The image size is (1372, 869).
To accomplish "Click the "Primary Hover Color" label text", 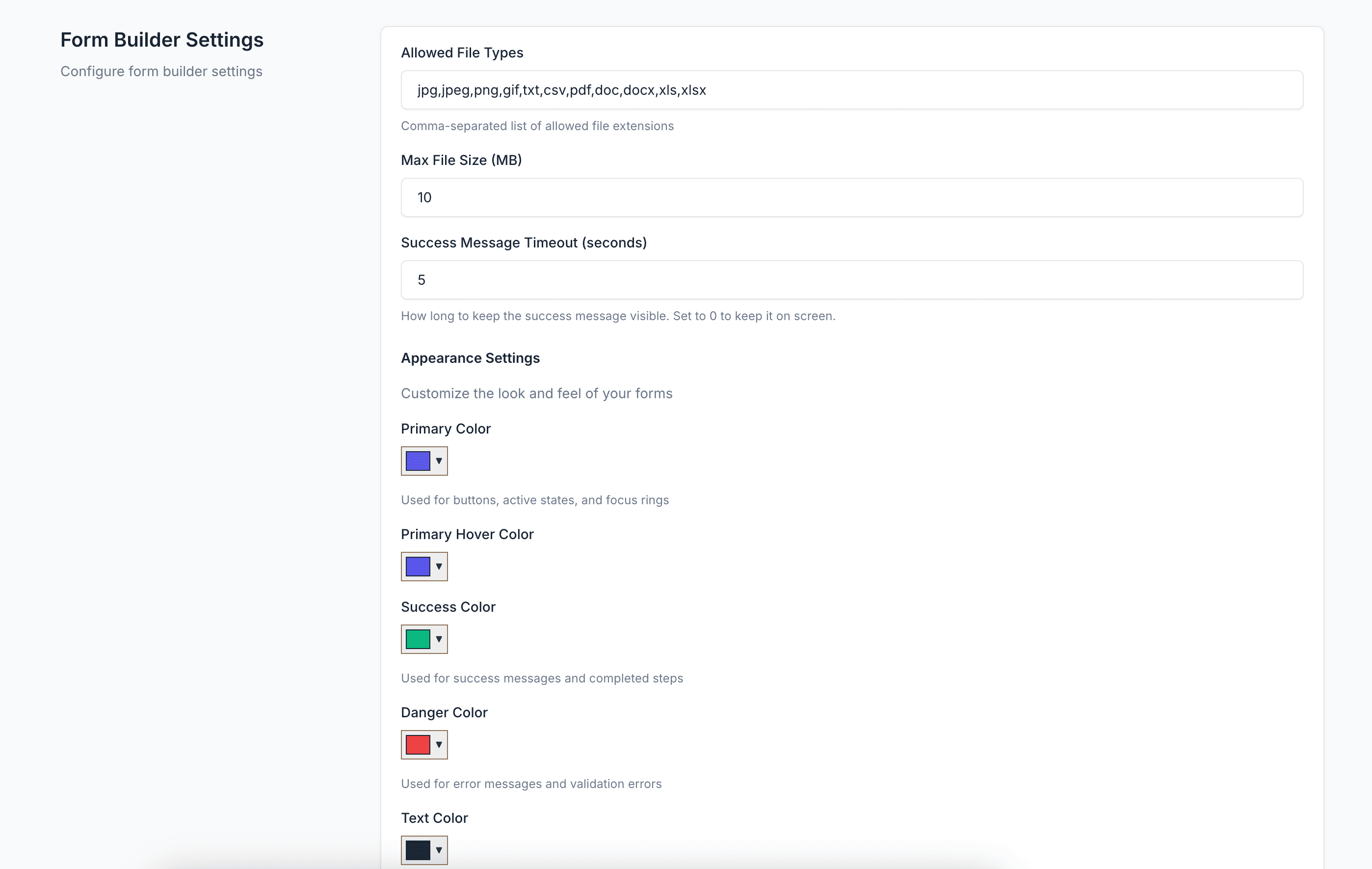I will 467,534.
